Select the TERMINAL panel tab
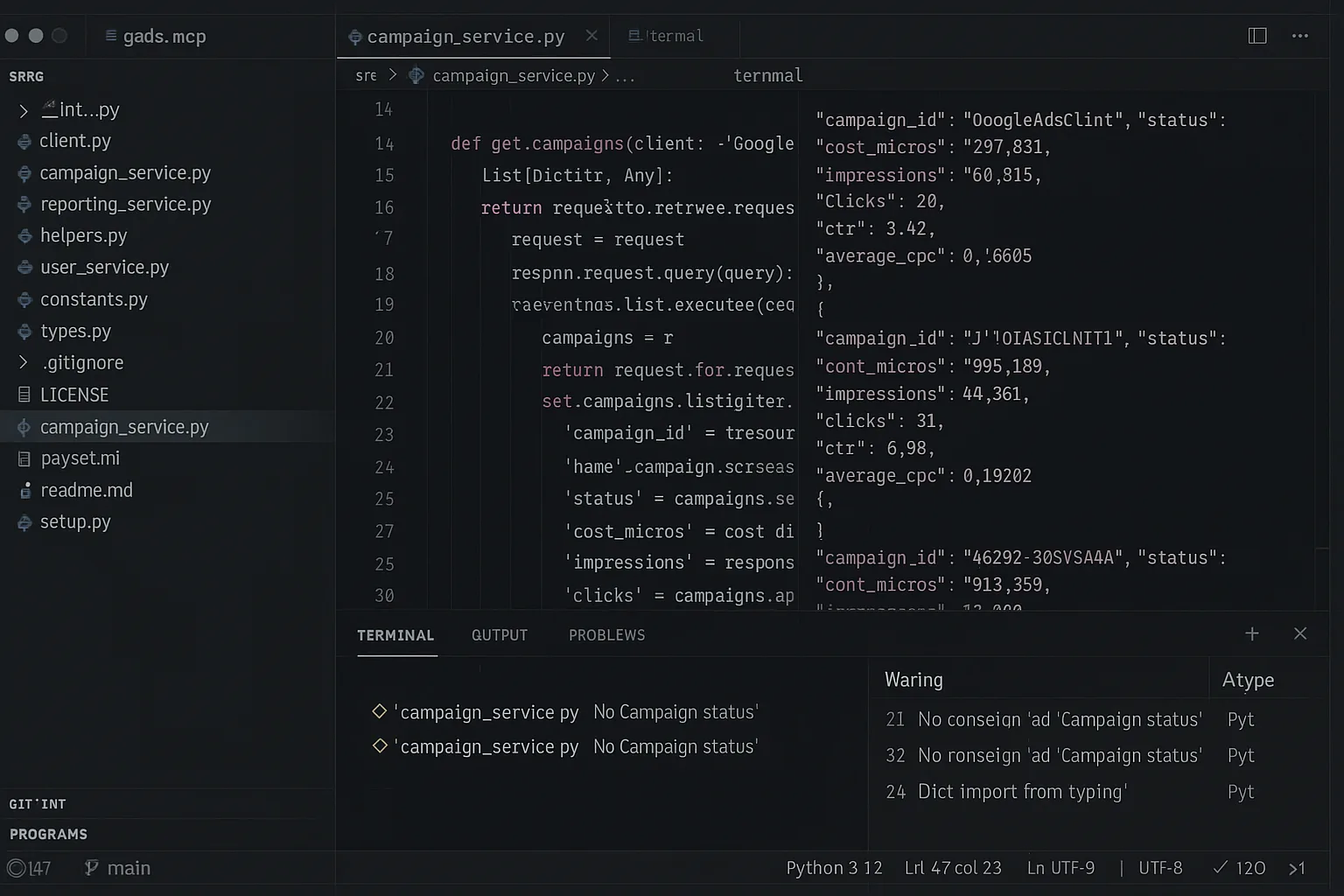This screenshot has width=1344, height=896. (395, 635)
